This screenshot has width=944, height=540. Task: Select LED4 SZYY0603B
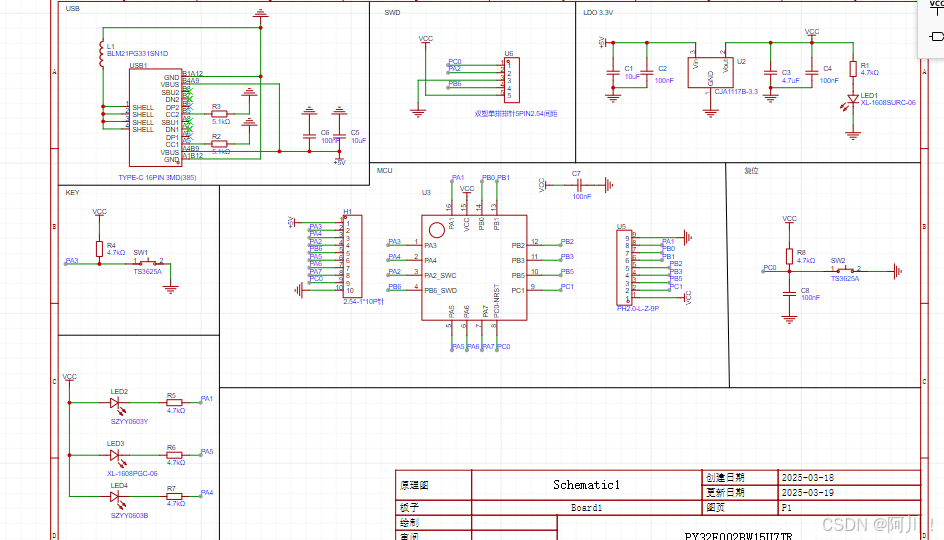point(119,498)
